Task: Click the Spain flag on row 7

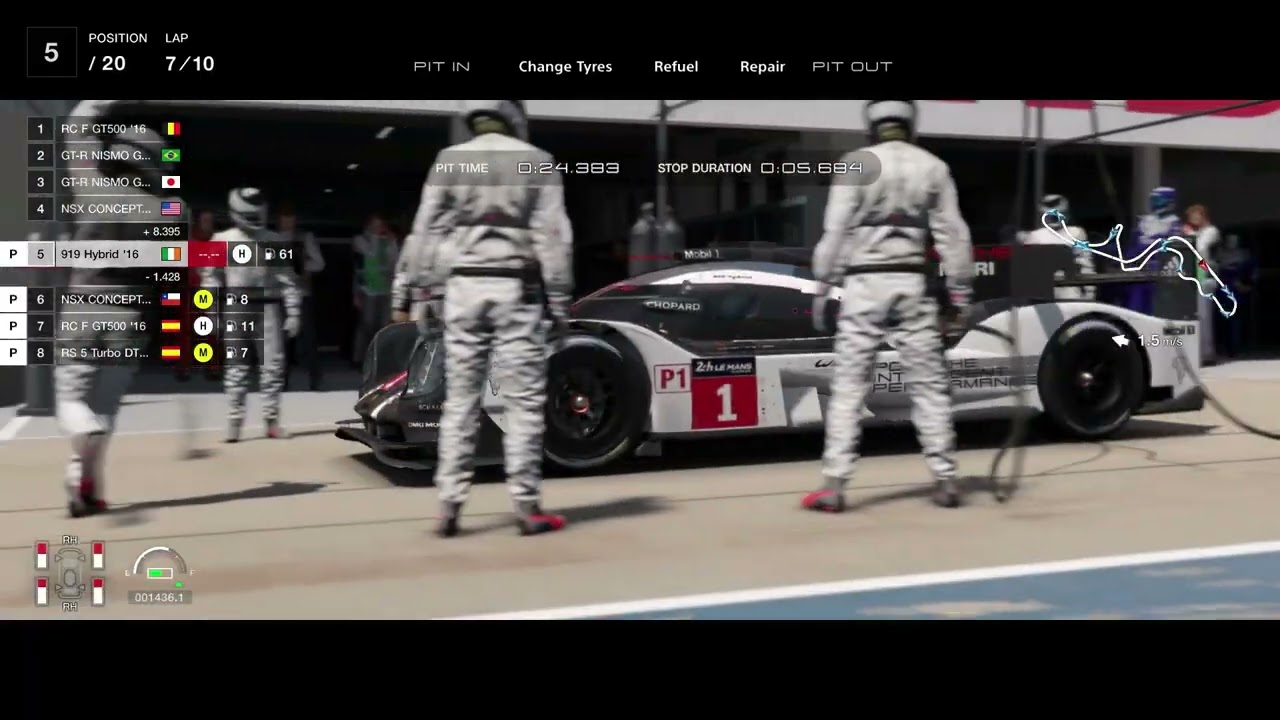Action: click(171, 326)
